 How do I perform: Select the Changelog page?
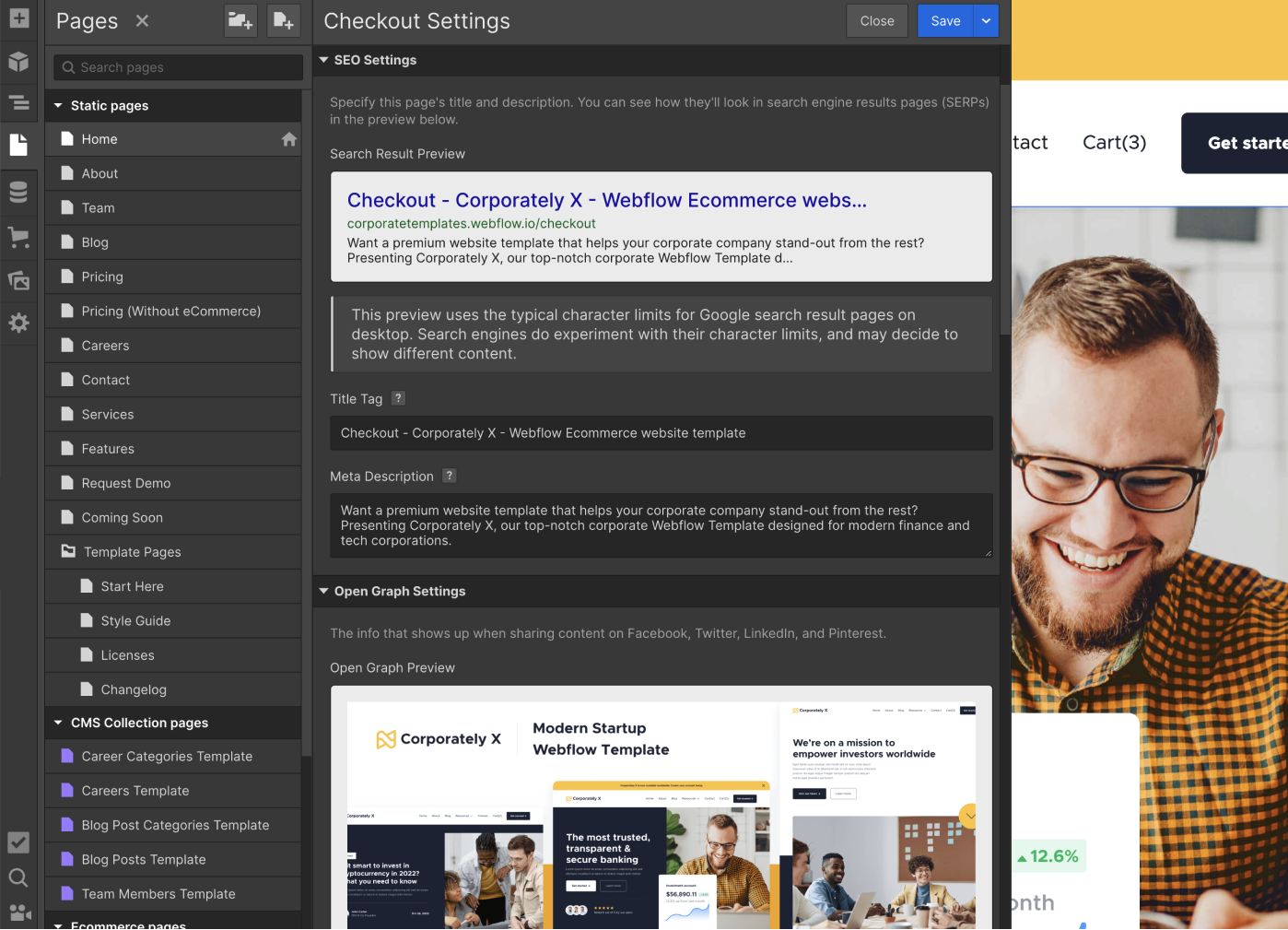173,689
